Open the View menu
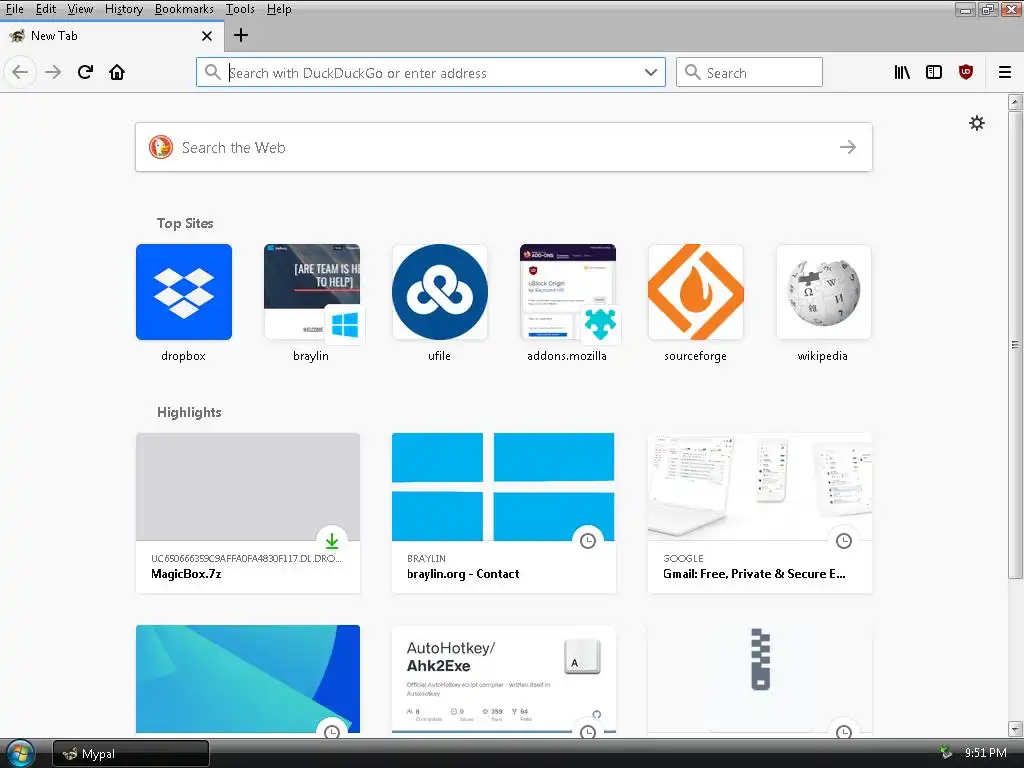The width and height of the screenshot is (1024, 768). tap(80, 8)
